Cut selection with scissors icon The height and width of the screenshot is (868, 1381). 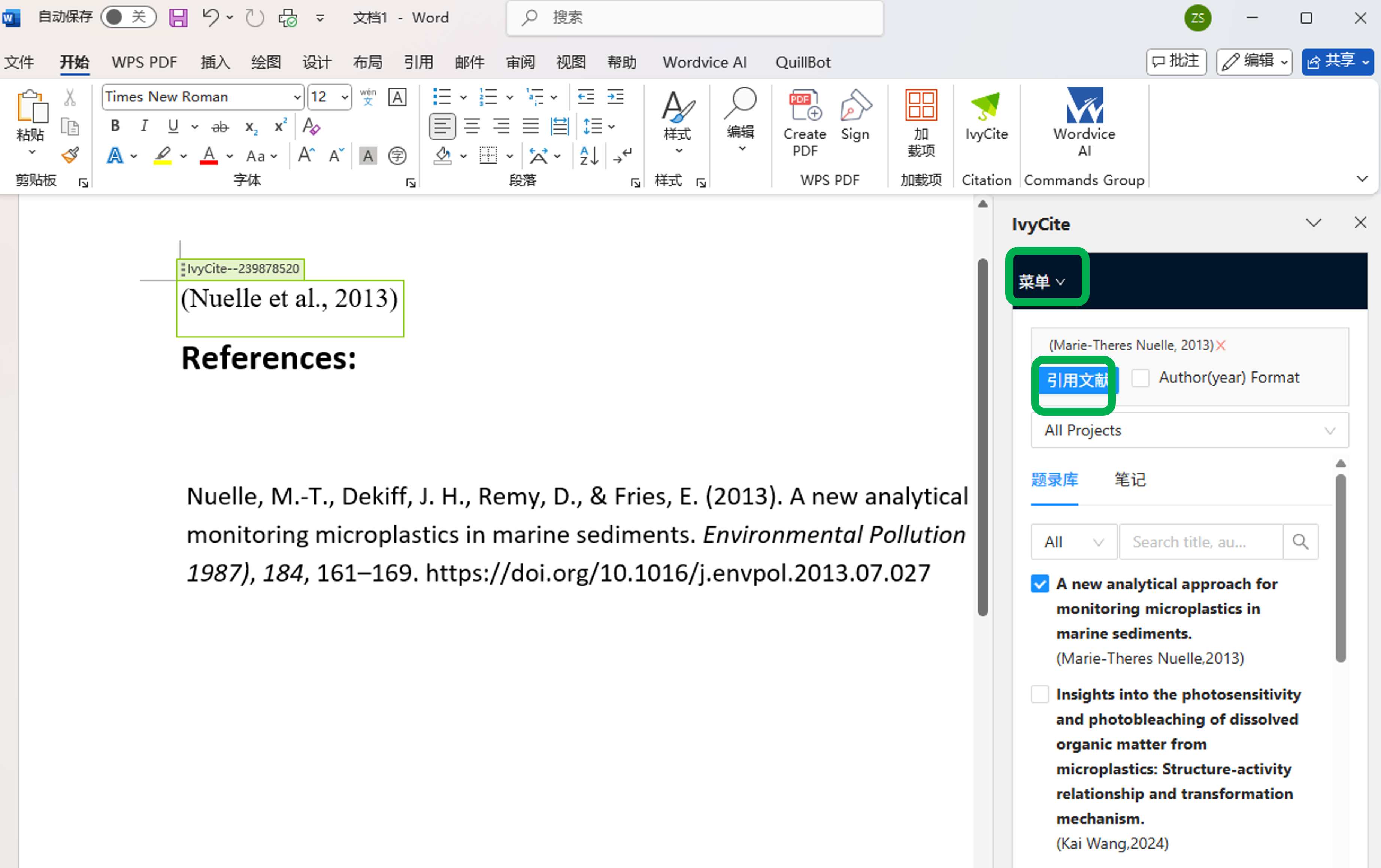coord(69,97)
